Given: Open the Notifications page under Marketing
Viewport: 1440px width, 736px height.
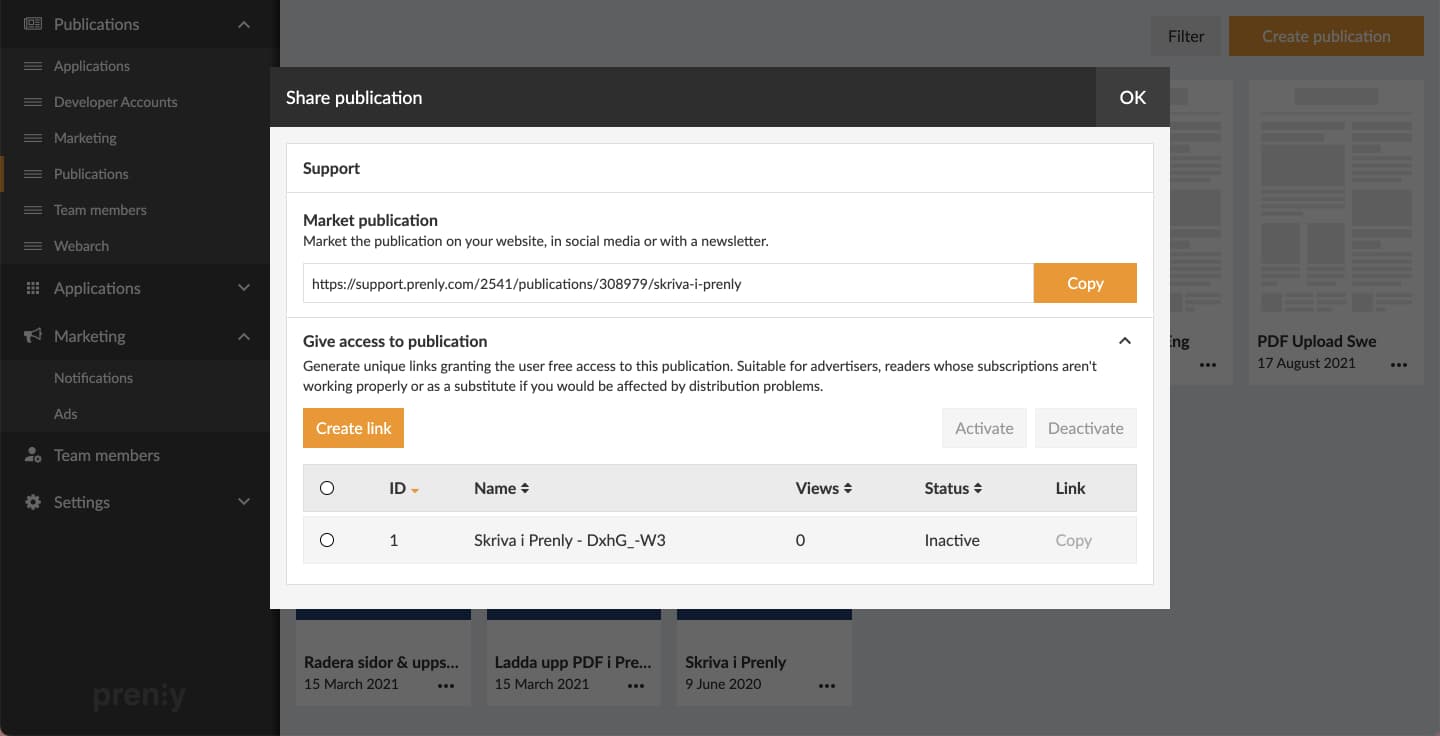Looking at the screenshot, I should coord(93,377).
